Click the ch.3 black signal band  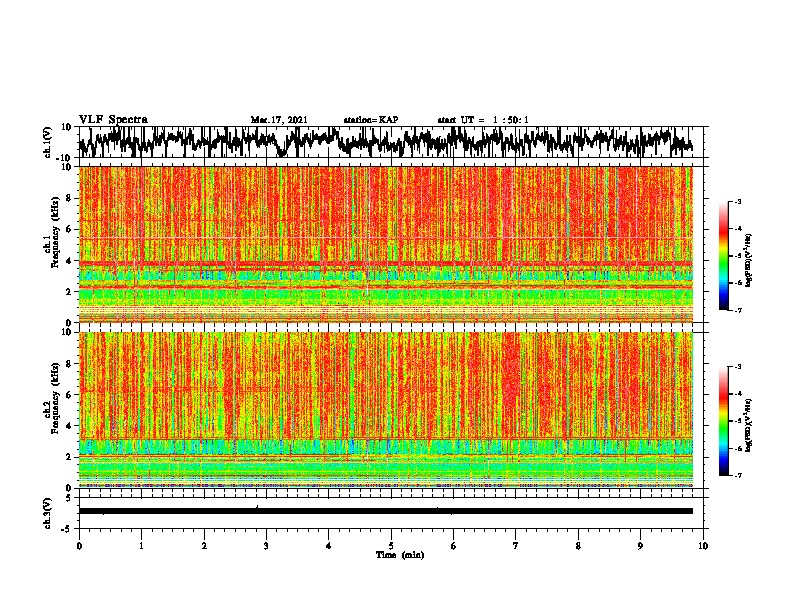(x=385, y=511)
